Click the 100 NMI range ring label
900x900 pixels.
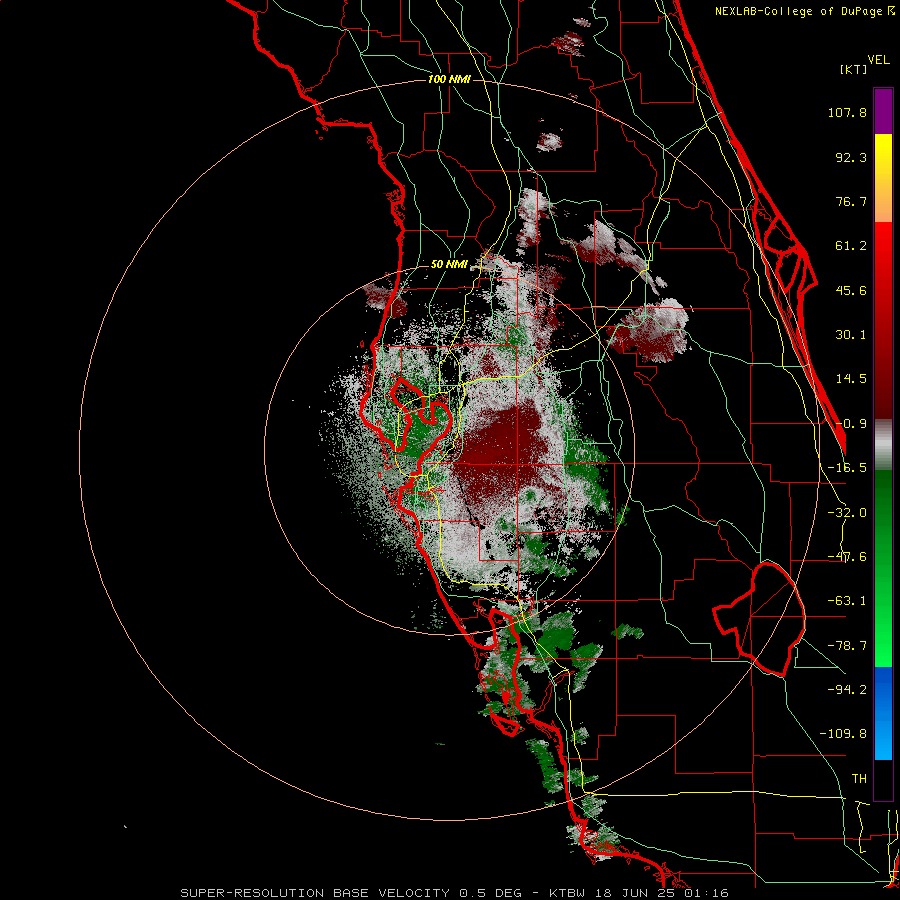click(x=449, y=79)
